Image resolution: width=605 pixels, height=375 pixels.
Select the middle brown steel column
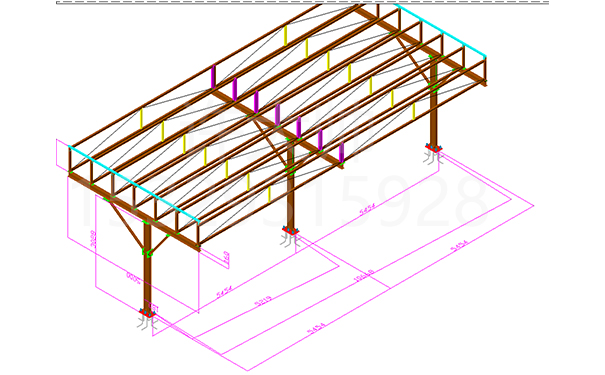[x=291, y=185]
